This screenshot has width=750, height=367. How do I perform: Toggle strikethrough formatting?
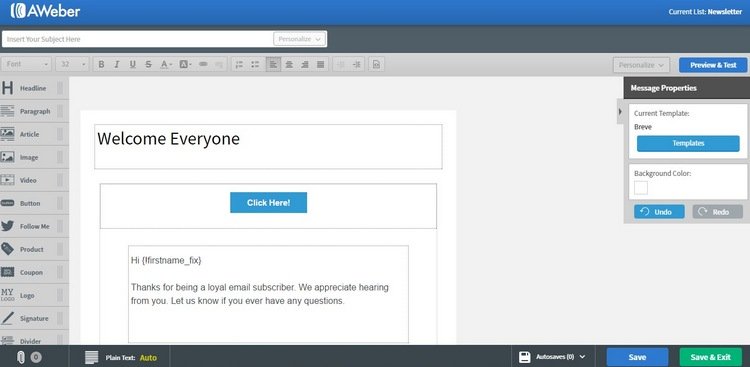pyautogui.click(x=148, y=65)
